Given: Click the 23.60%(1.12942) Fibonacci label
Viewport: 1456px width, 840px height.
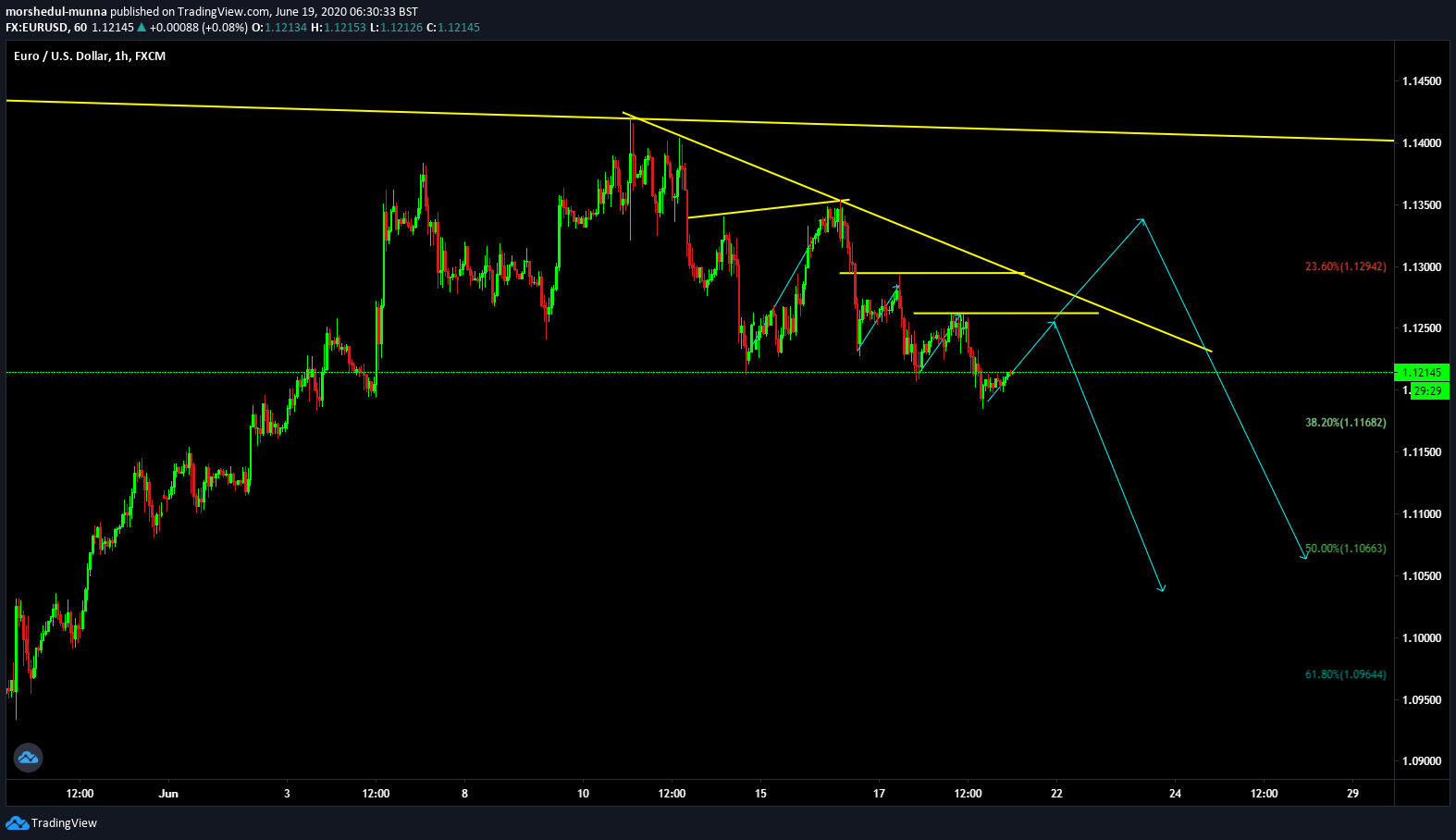Looking at the screenshot, I should pos(1345,266).
